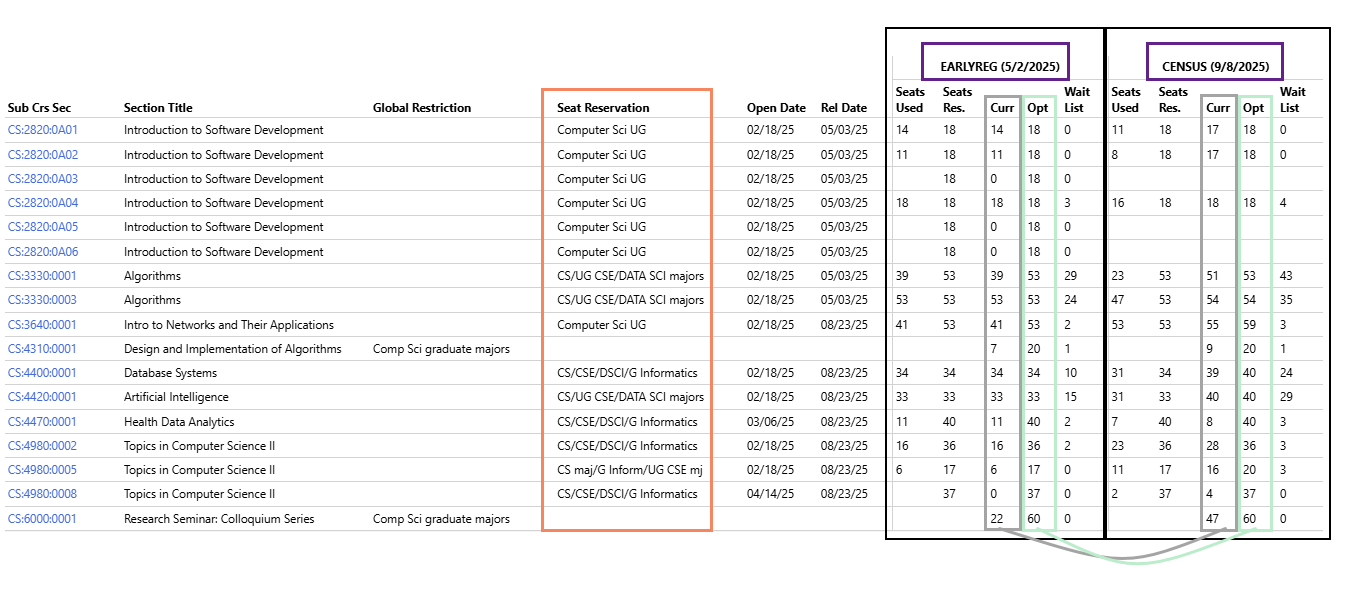The height and width of the screenshot is (591, 1368).
Task: Open the CS:3640:0001 Networks course link
Action: click(40, 324)
